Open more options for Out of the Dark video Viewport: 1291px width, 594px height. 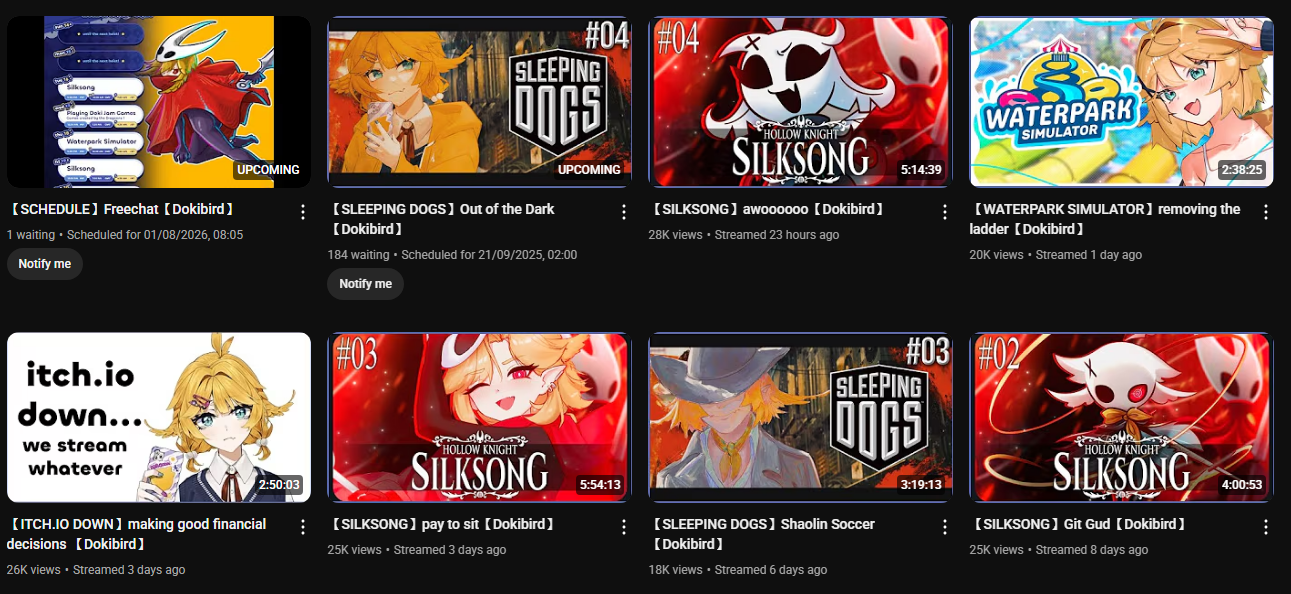click(624, 212)
